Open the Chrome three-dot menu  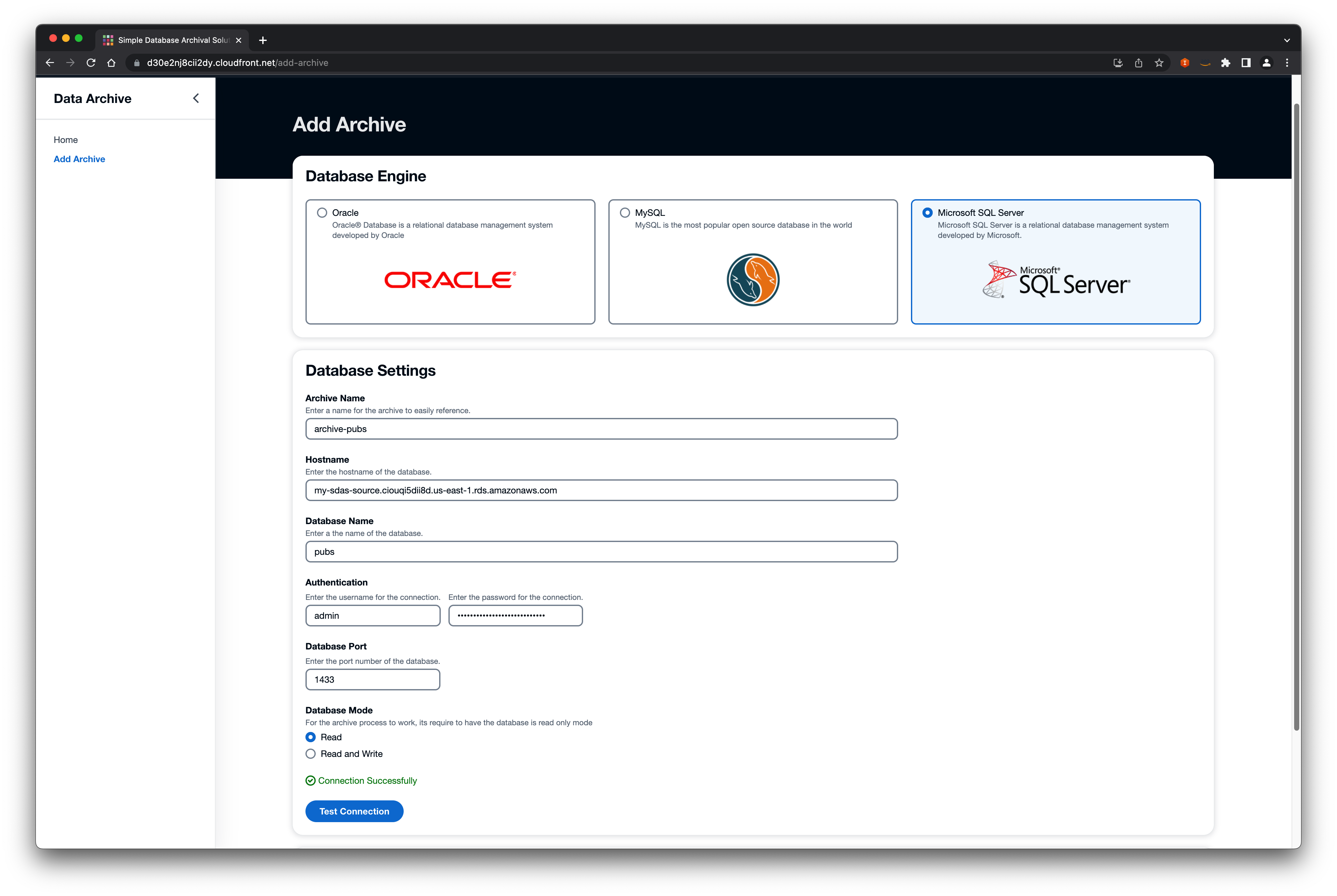click(x=1287, y=63)
